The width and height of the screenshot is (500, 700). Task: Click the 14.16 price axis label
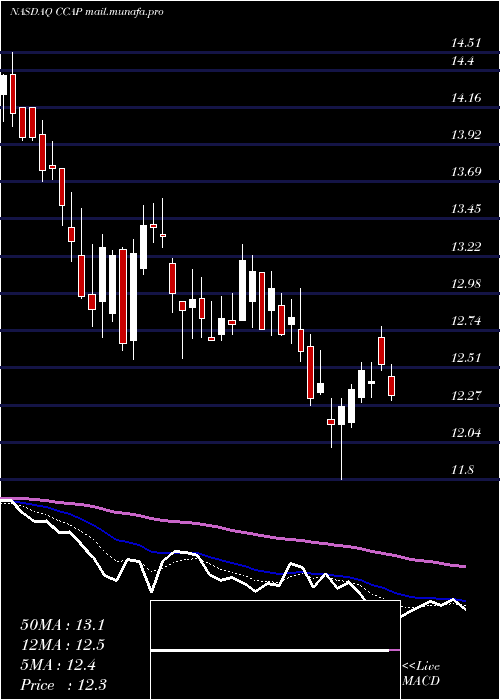click(x=466, y=98)
